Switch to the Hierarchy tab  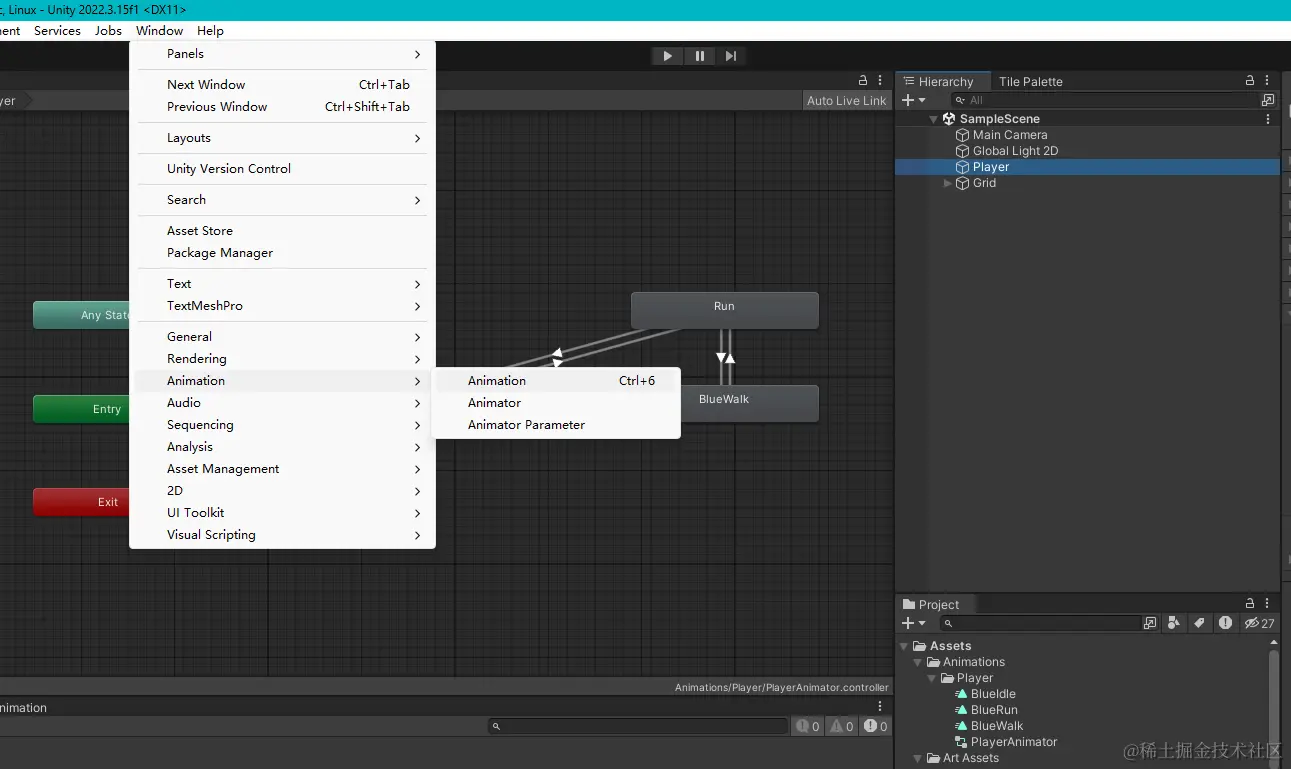942,82
